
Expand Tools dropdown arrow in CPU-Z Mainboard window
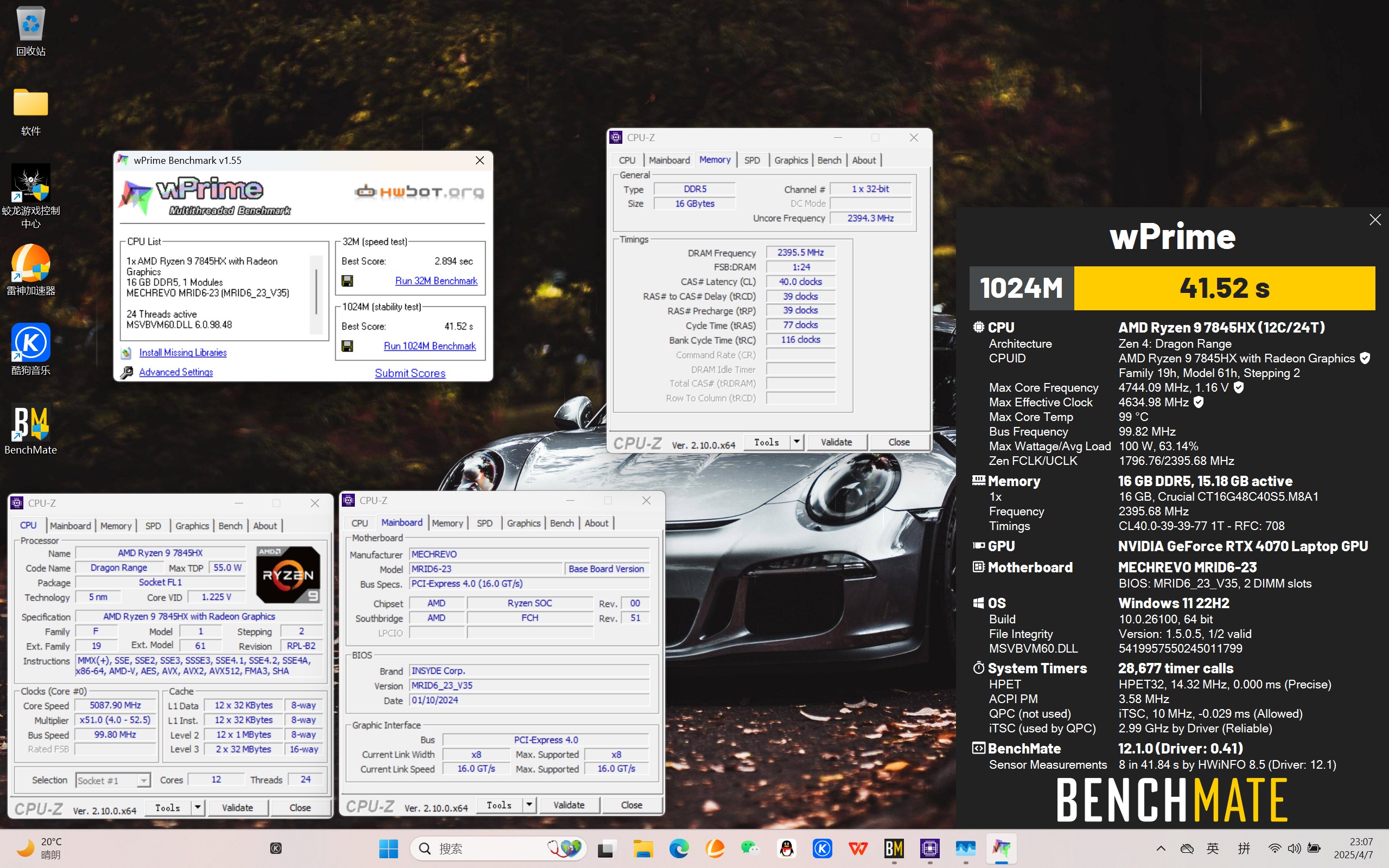[x=529, y=805]
